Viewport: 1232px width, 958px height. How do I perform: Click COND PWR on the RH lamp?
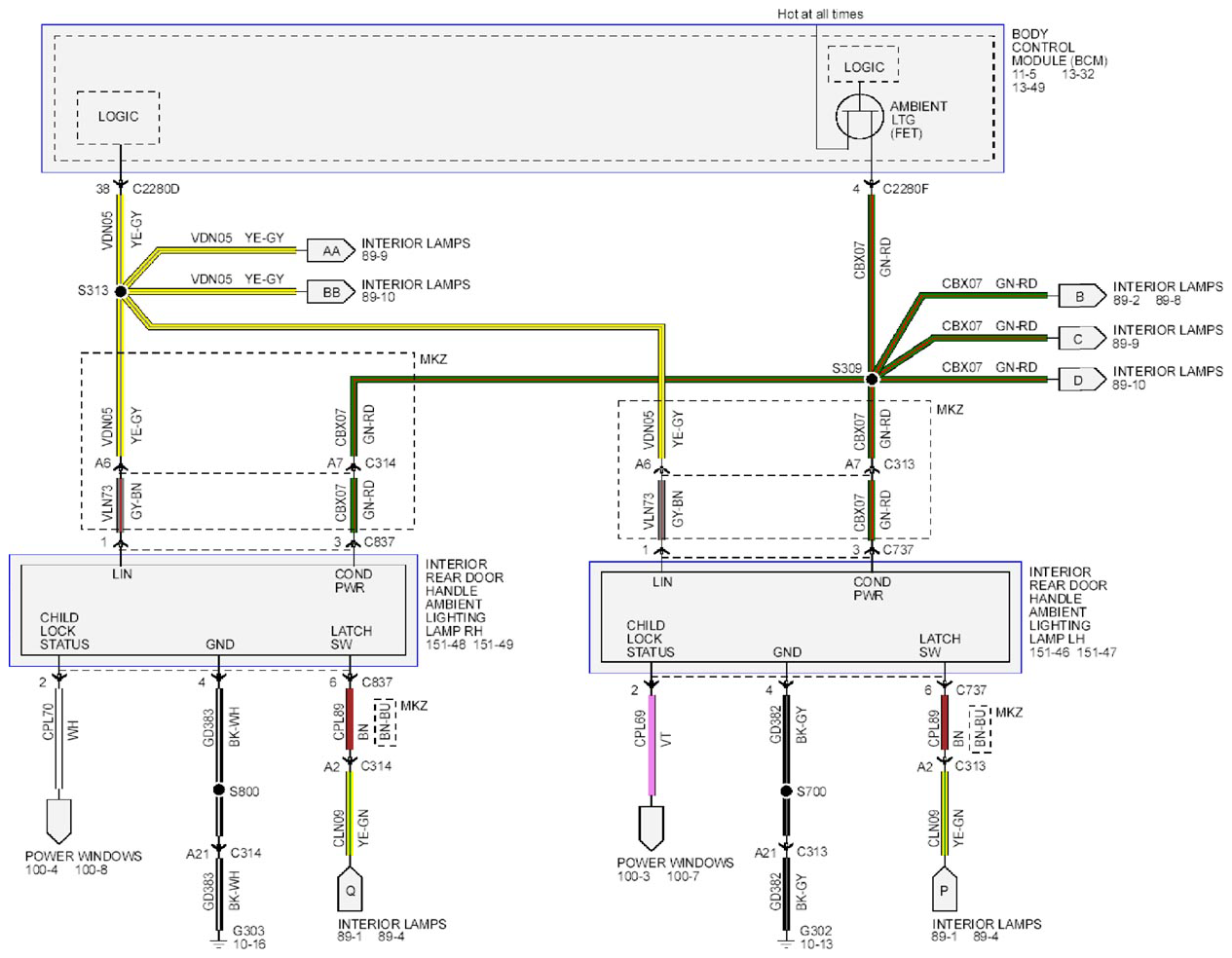(353, 580)
